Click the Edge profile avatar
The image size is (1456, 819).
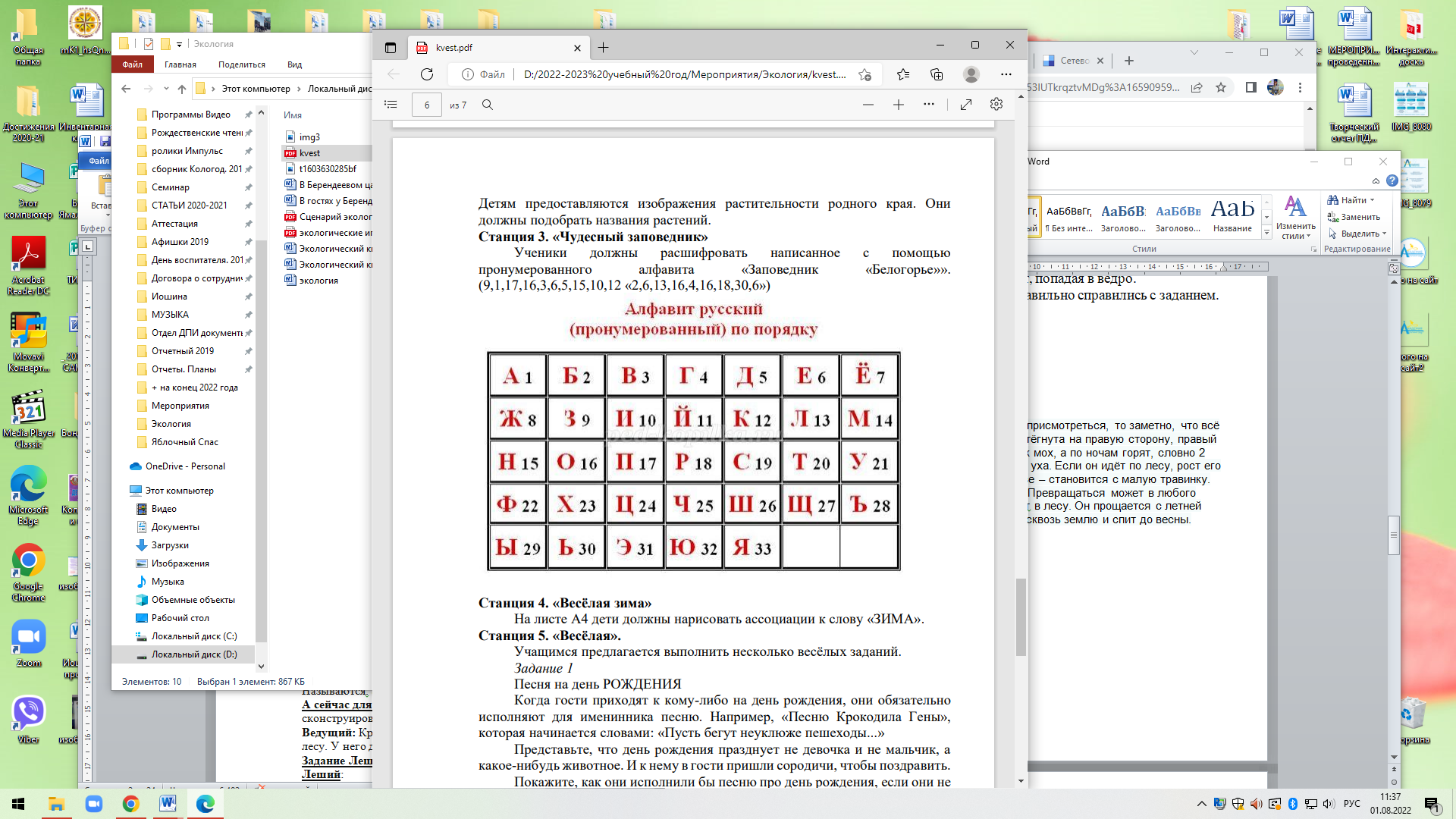(971, 74)
